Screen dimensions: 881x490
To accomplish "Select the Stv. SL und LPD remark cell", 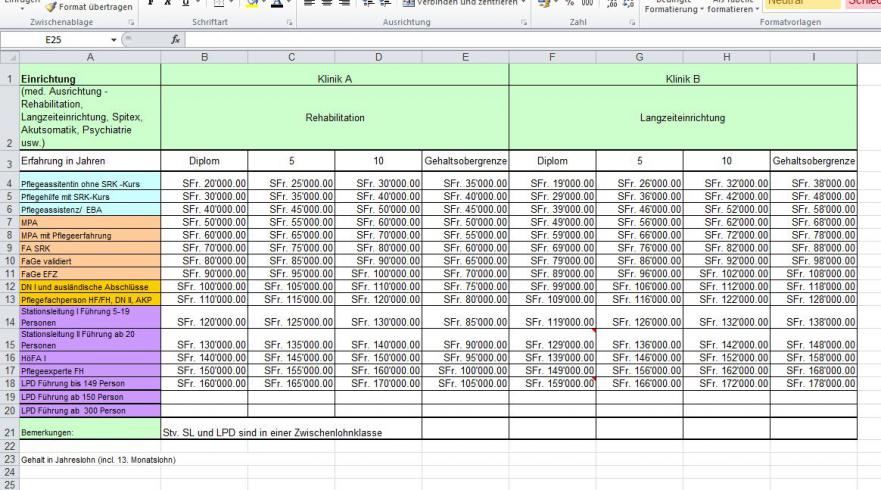I will [x=291, y=429].
